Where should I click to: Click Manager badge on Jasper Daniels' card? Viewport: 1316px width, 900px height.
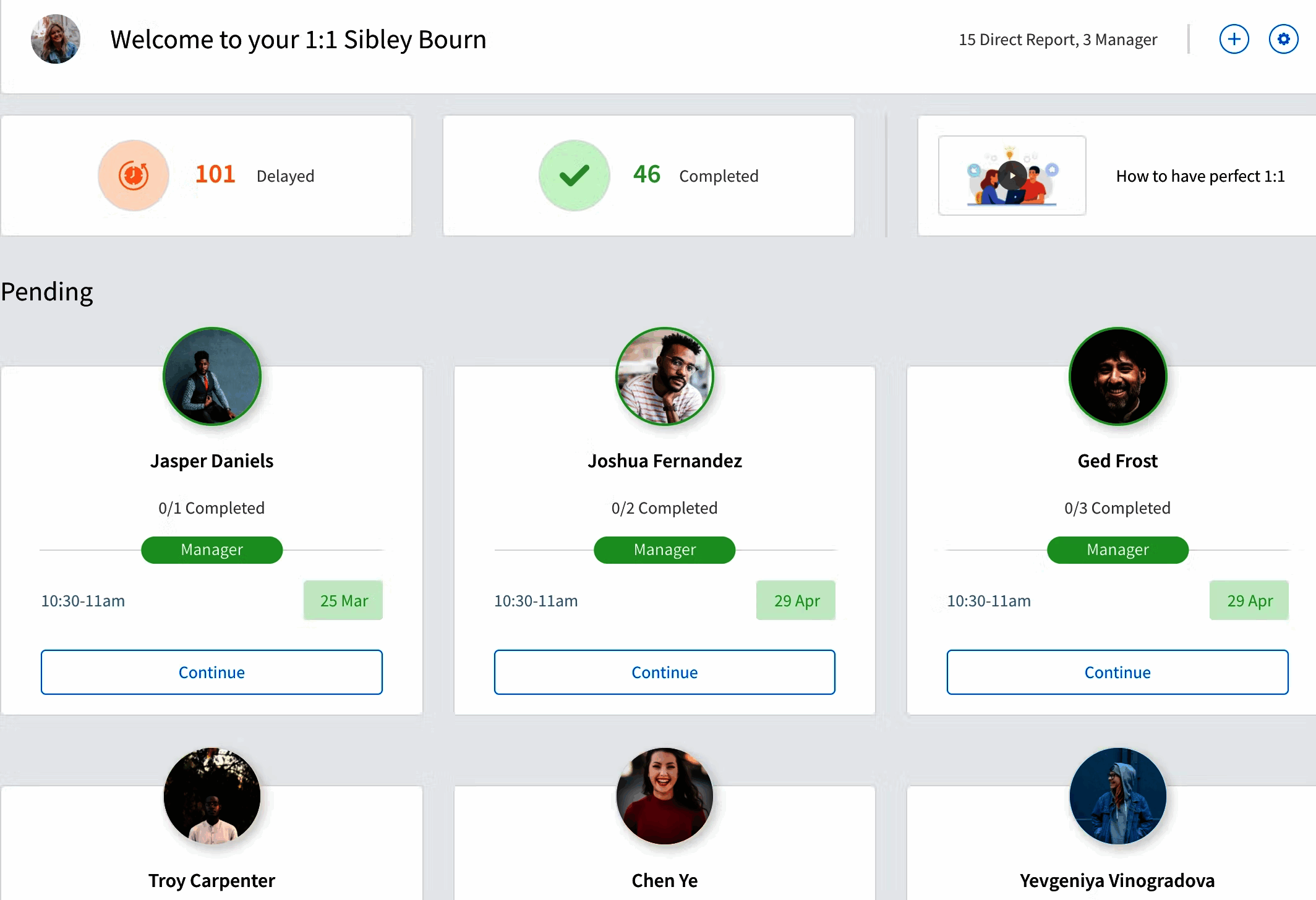[x=212, y=550]
